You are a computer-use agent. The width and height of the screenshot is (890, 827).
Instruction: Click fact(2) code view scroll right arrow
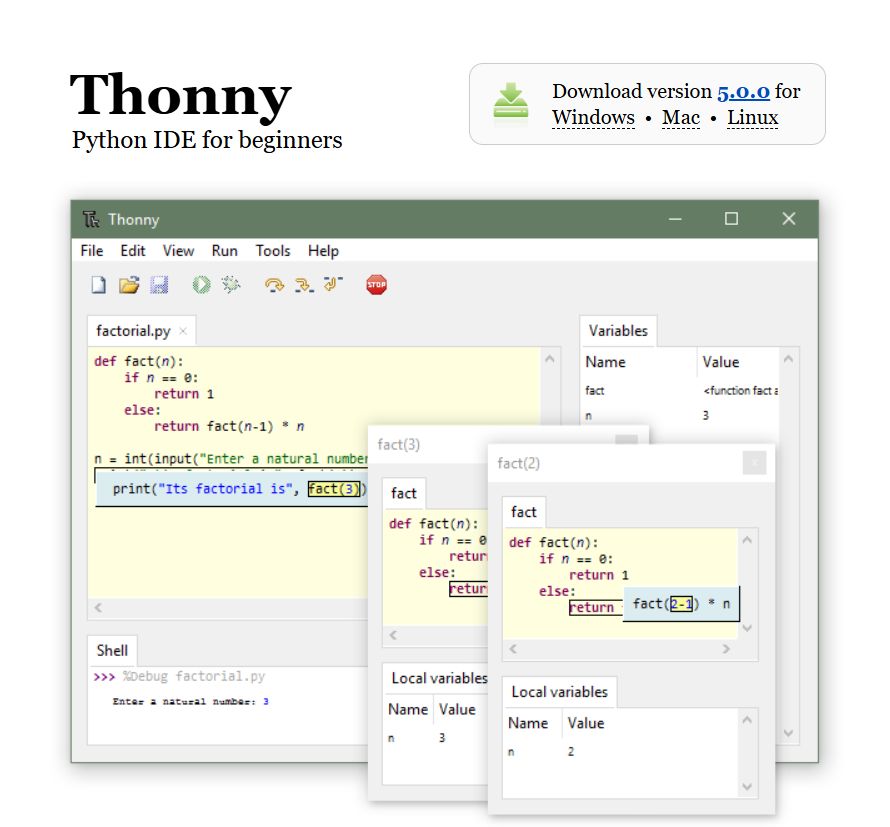tap(726, 648)
